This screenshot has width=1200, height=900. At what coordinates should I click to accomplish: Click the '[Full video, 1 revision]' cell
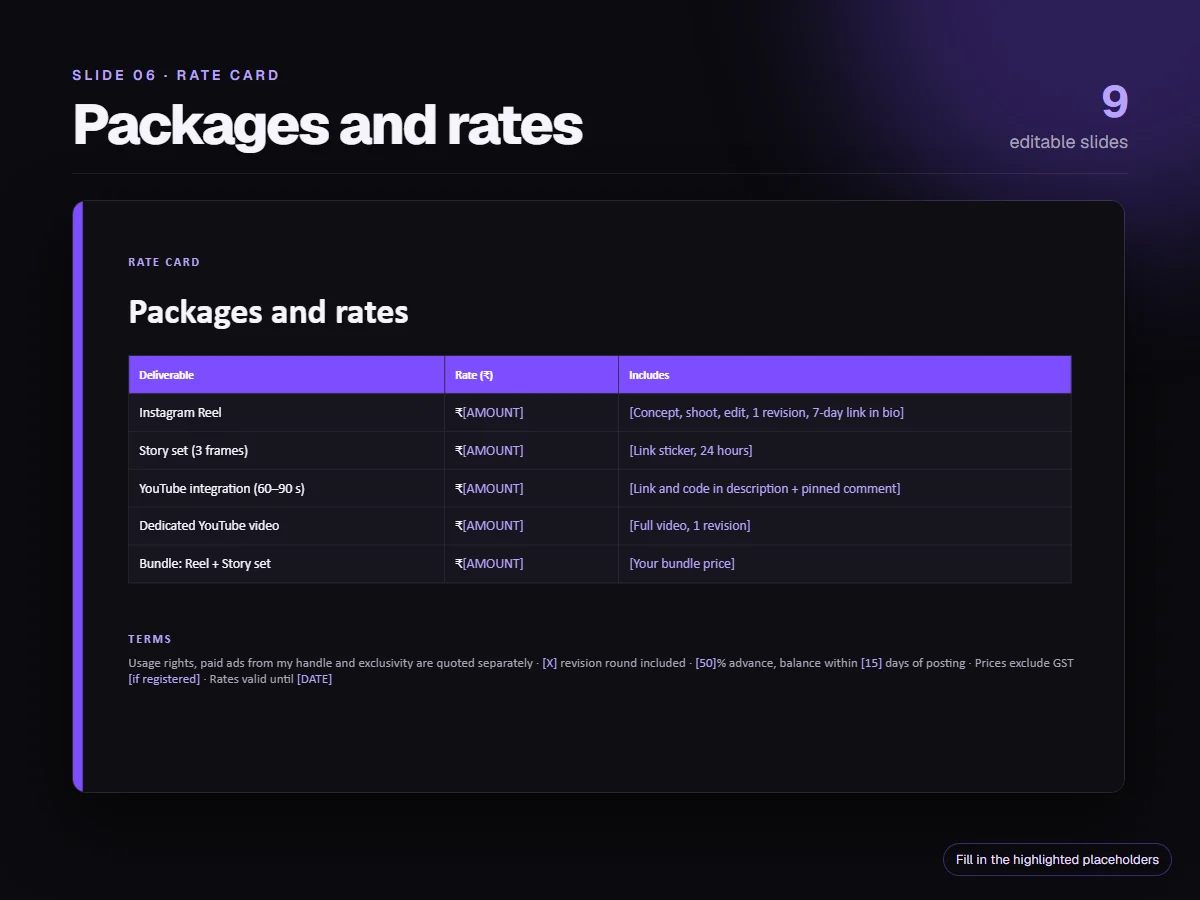[x=845, y=526]
